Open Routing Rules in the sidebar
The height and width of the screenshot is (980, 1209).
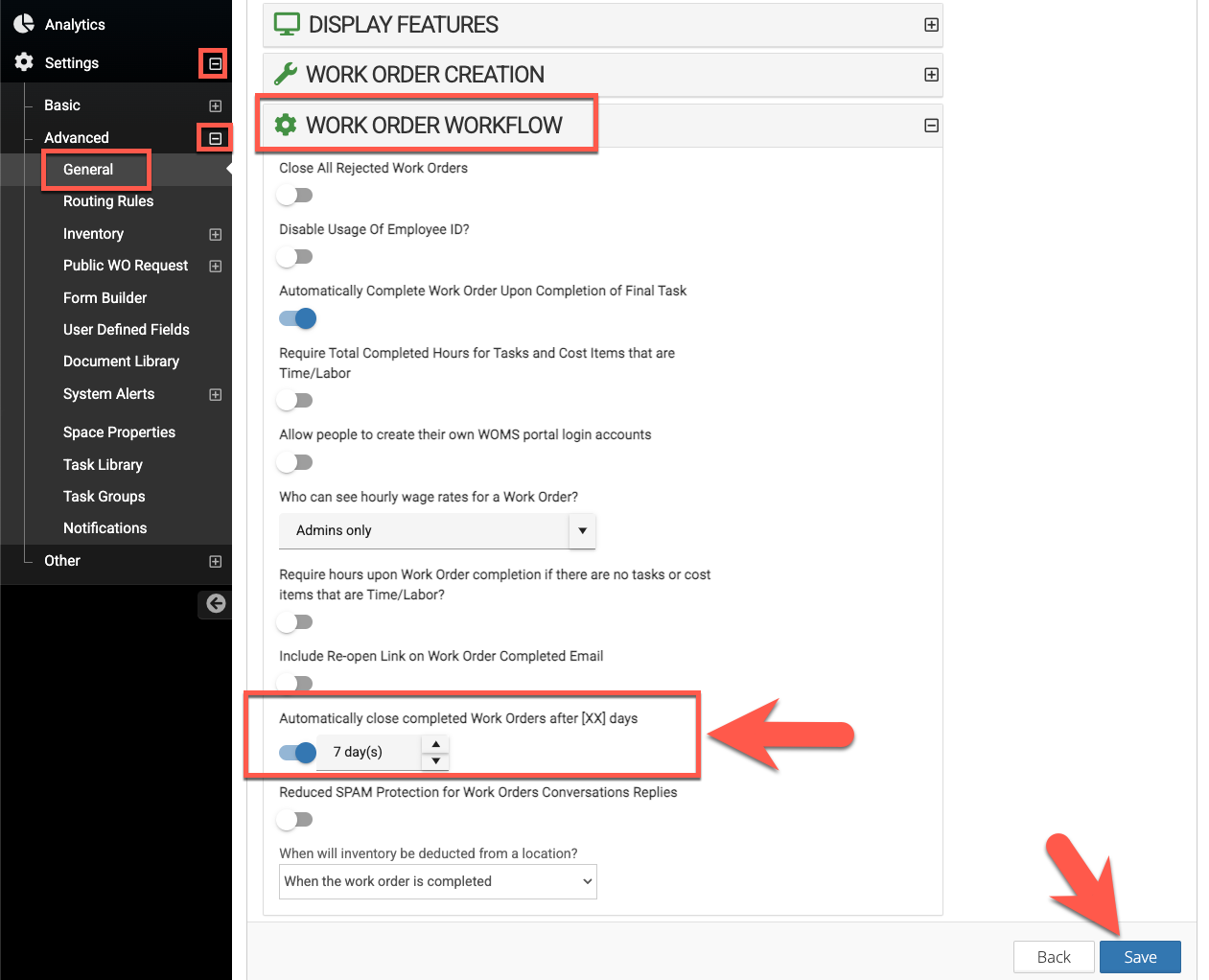108,201
